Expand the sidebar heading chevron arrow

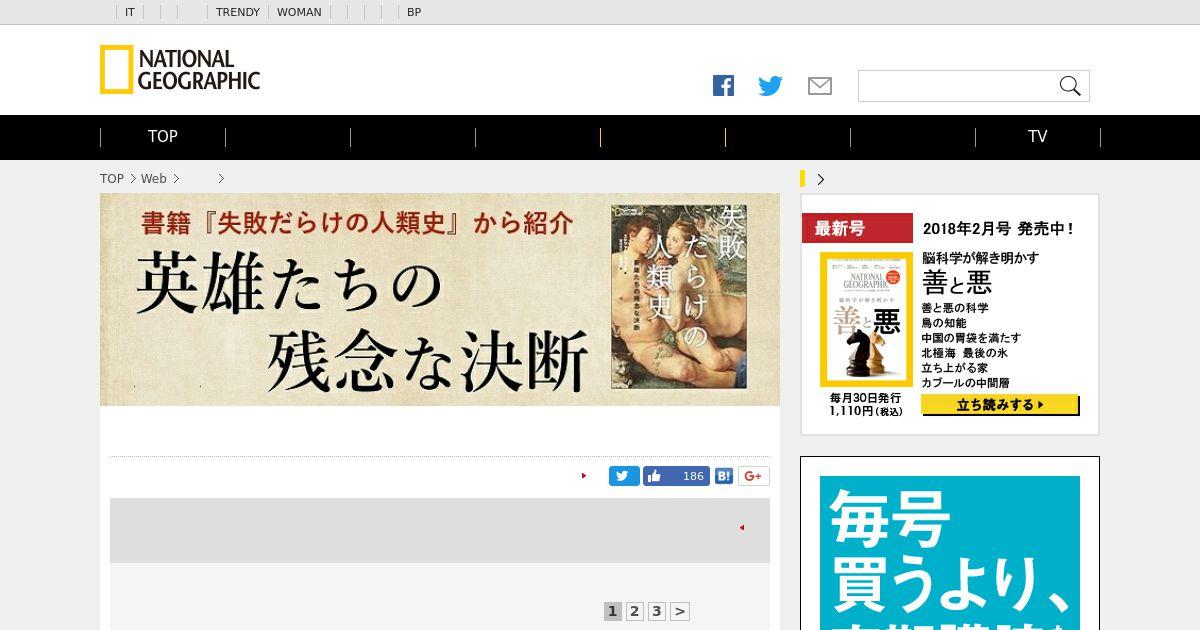[x=821, y=179]
